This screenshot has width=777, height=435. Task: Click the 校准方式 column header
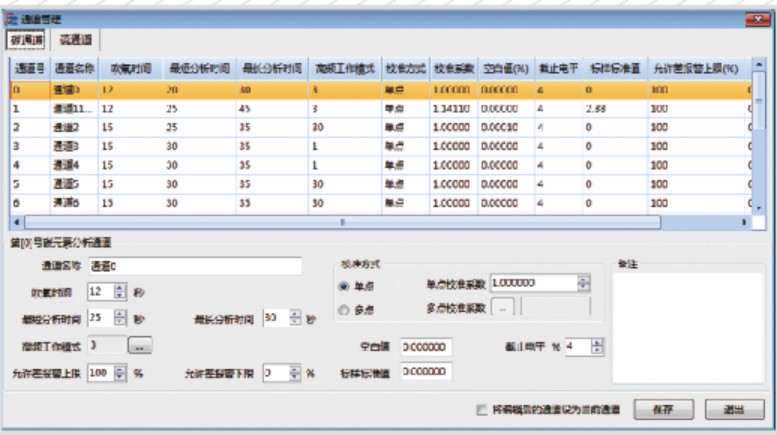[x=406, y=68]
